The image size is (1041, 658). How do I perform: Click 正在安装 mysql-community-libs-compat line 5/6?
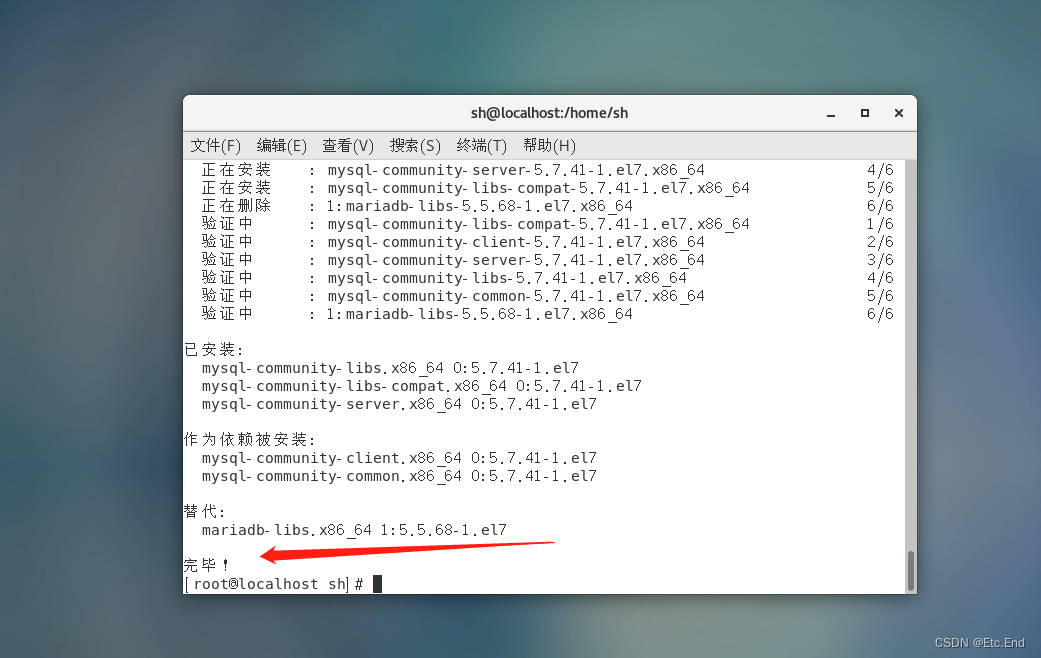[x=547, y=188]
